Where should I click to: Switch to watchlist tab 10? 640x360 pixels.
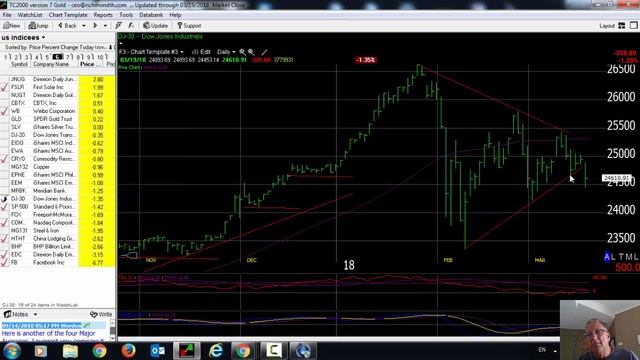pos(101,57)
